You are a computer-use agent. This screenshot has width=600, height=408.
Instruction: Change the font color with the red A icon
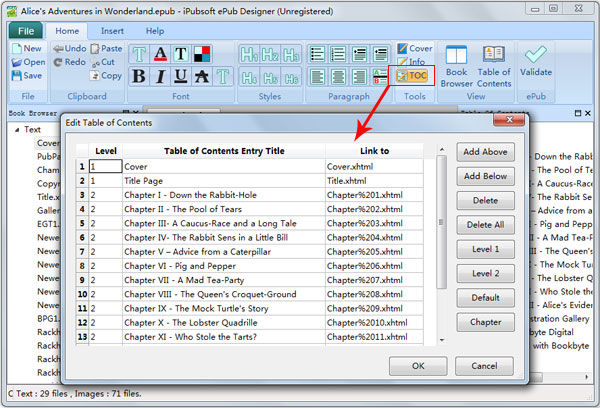160,54
